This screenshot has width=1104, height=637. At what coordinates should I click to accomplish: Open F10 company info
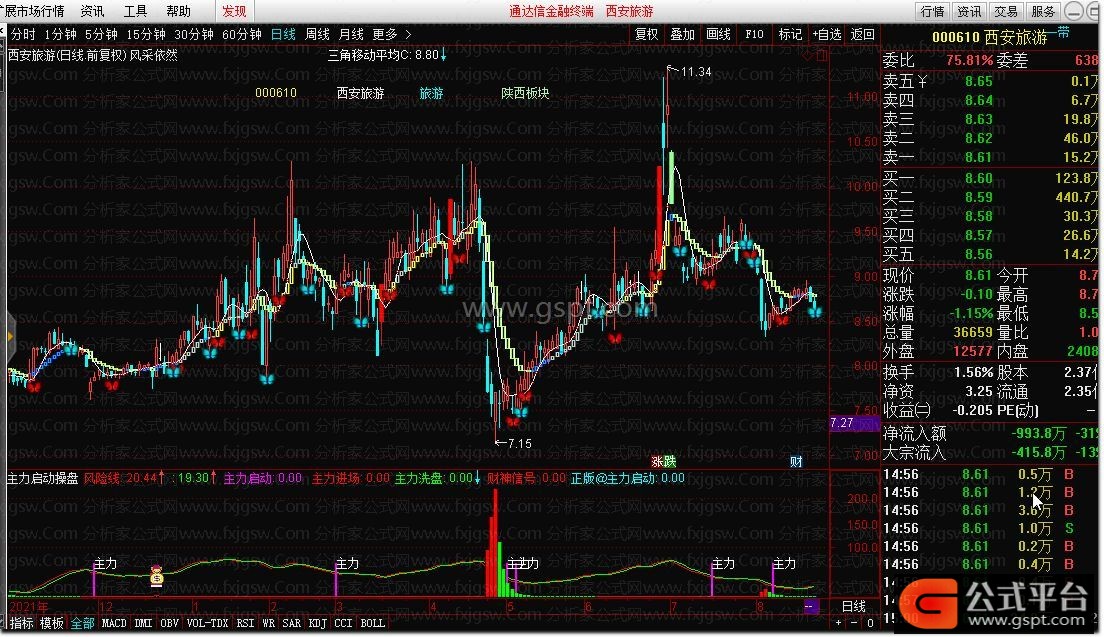click(x=753, y=34)
